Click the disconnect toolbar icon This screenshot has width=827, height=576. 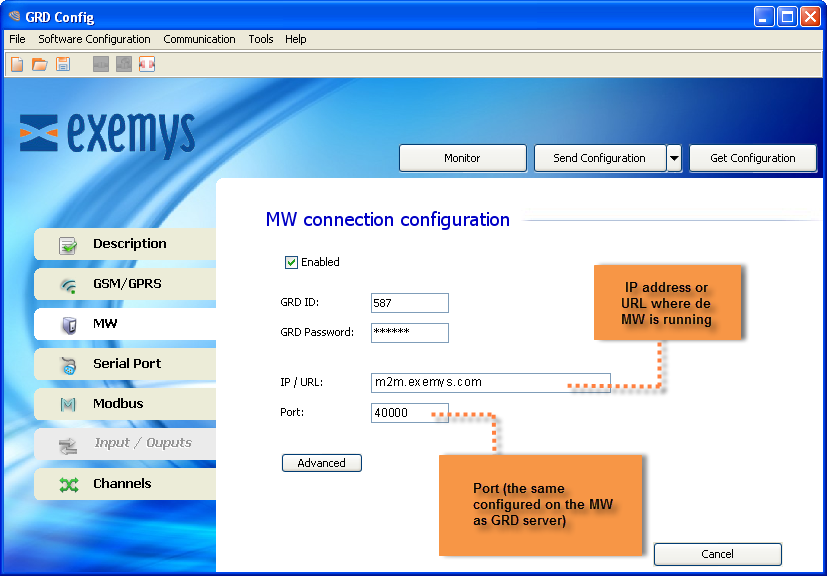[x=147, y=64]
